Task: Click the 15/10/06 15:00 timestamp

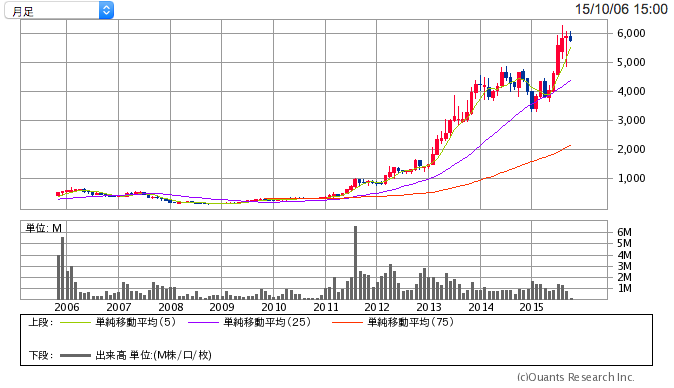Action: point(621,9)
